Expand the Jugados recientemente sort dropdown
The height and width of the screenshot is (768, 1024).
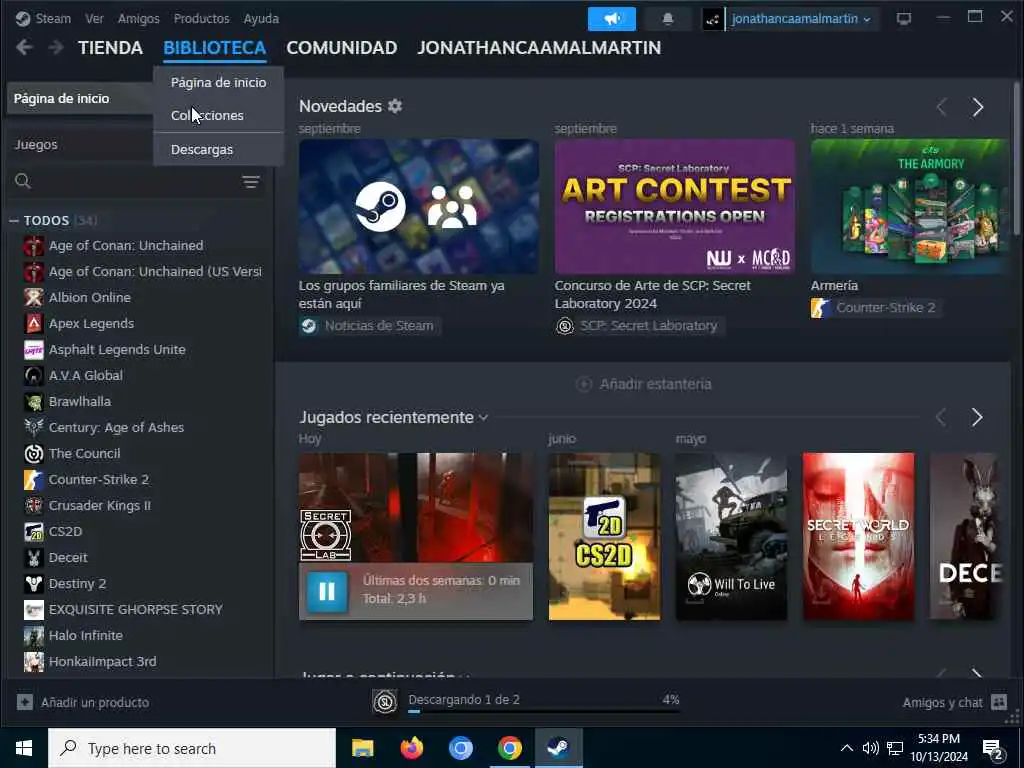pos(483,418)
